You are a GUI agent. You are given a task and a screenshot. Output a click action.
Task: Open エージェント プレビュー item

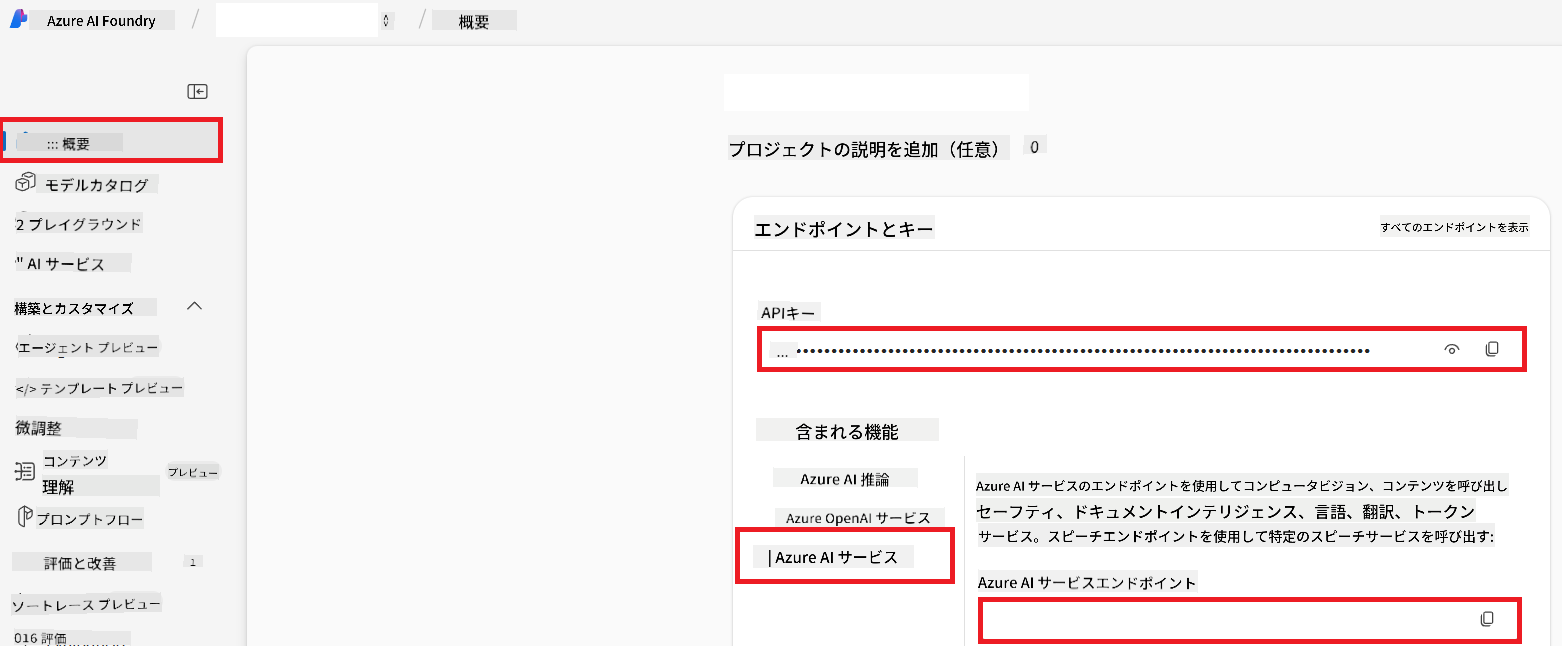(x=88, y=347)
